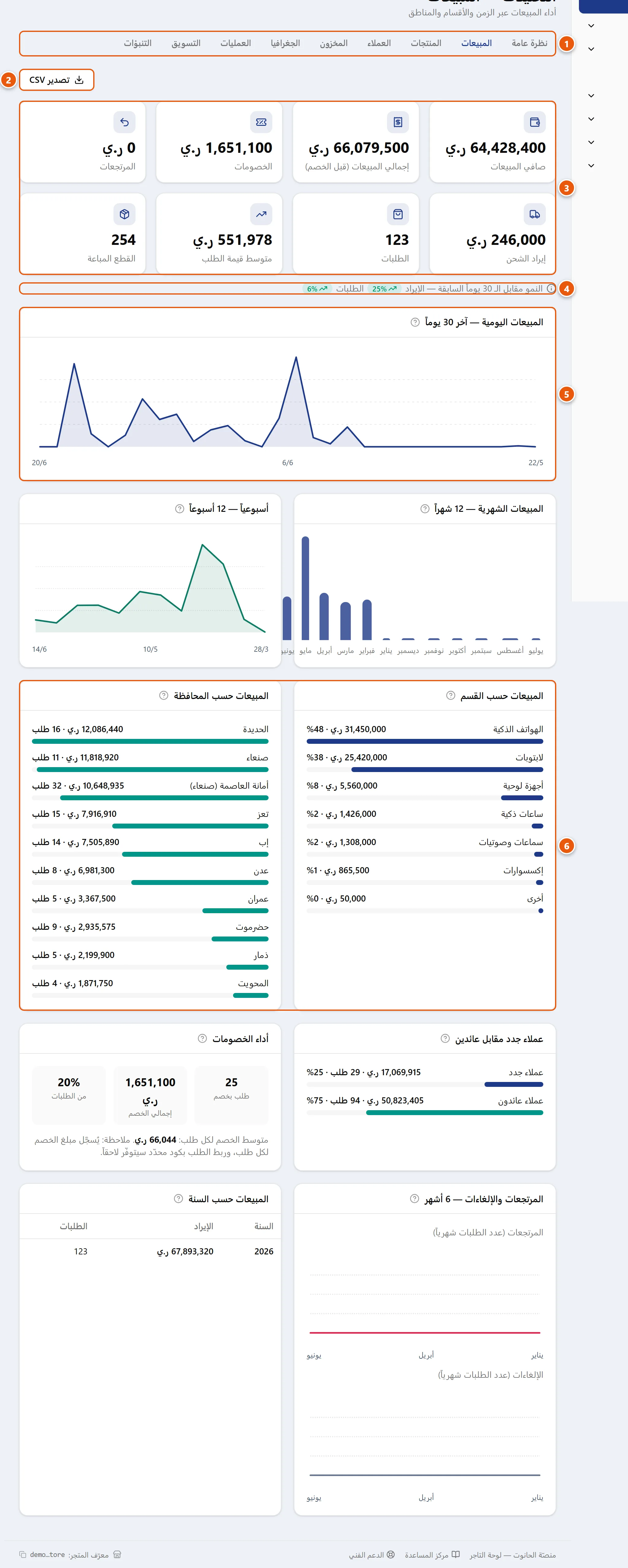Click the undo-arrow icon on المرتجعات card
628x1568 pixels.
(124, 122)
